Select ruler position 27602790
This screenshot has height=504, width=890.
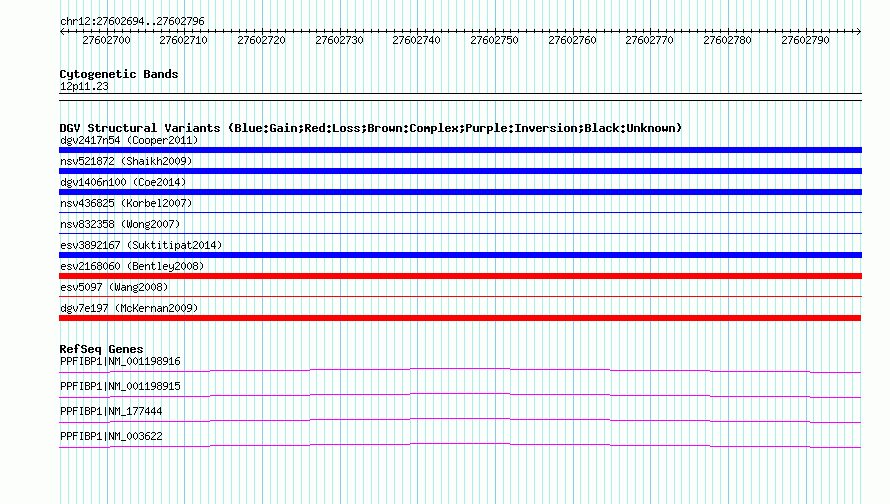click(805, 40)
